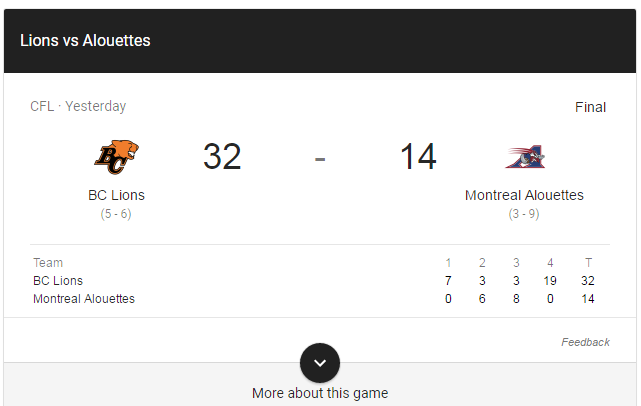Click Alouettes (3 - 9) record text
Viewport: 641px width, 406px height.
click(524, 214)
